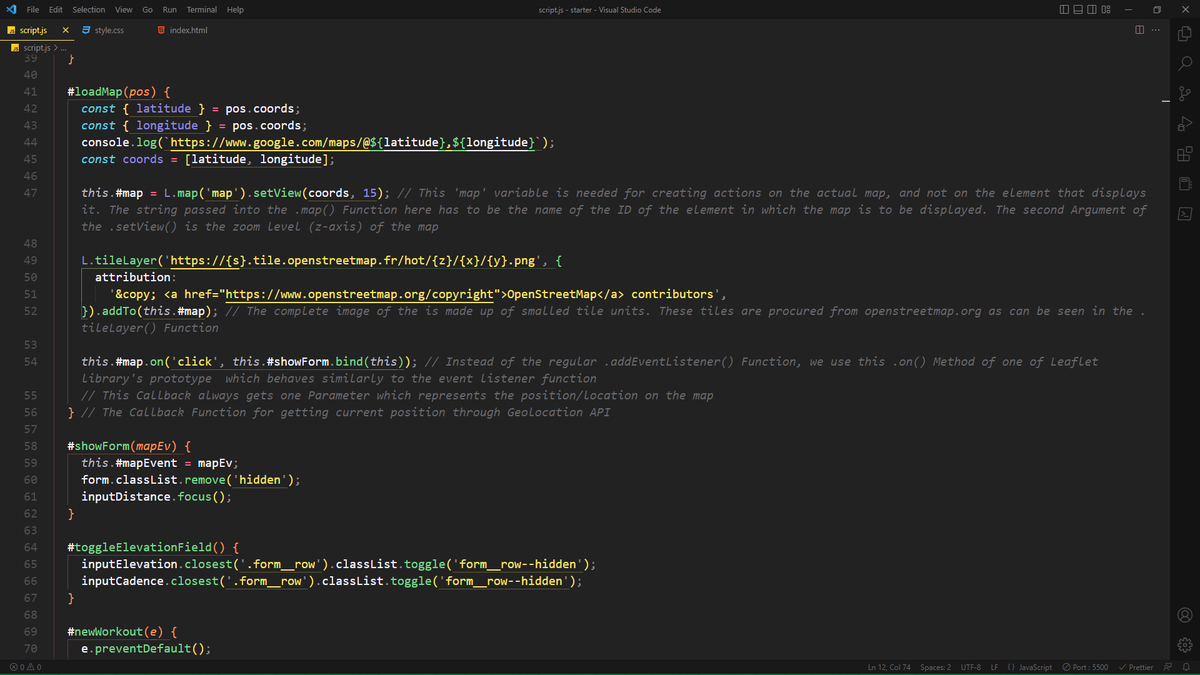The image size is (1200, 675).
Task: Open the Terminal menu
Action: (x=202, y=9)
